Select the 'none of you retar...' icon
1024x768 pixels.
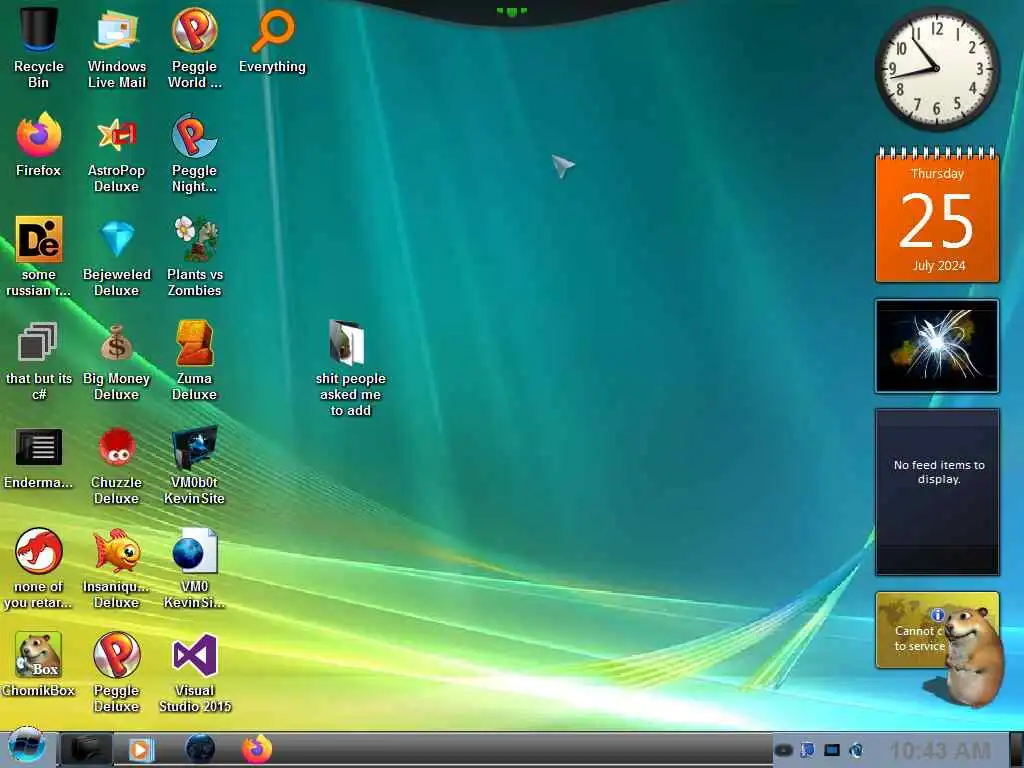point(39,568)
